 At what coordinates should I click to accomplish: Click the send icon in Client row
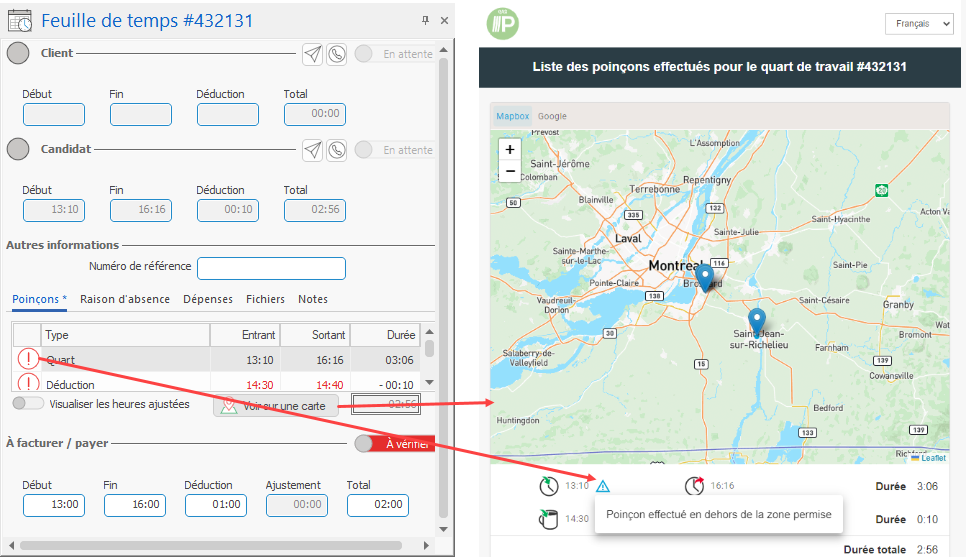pos(313,54)
